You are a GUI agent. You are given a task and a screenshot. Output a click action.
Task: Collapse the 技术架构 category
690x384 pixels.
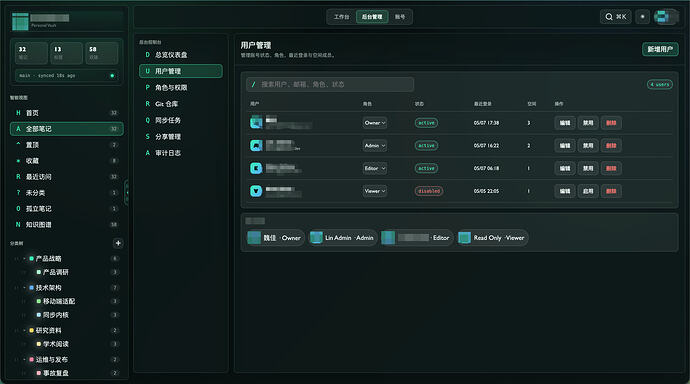tap(24, 288)
